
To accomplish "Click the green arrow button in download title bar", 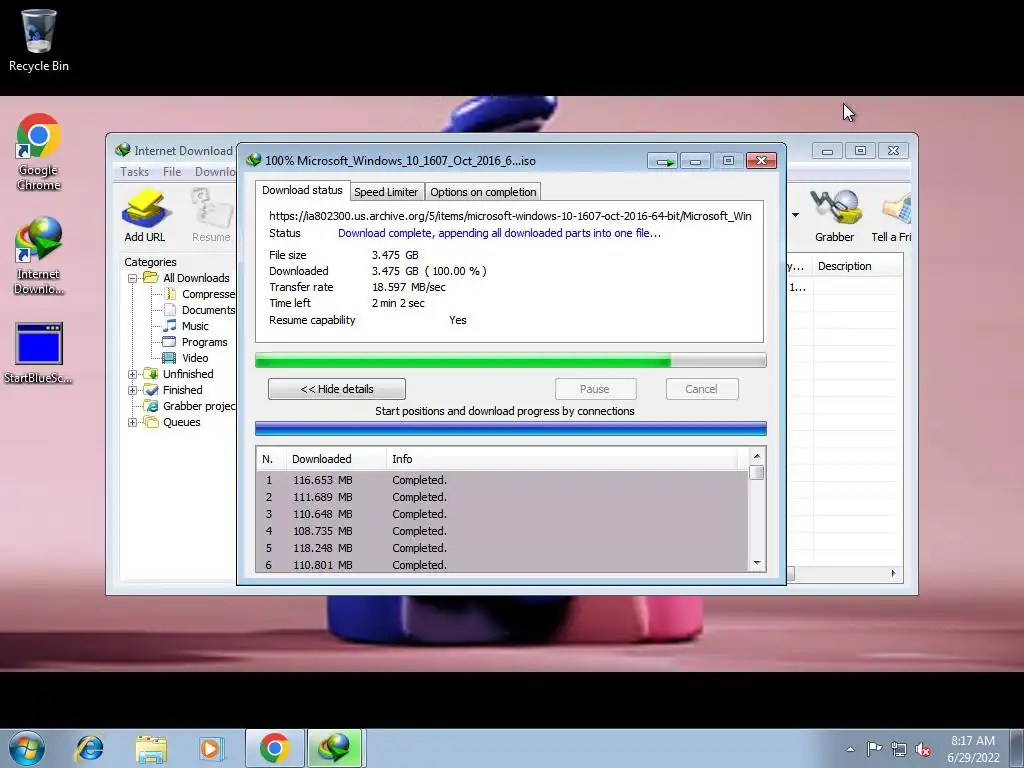I will click(x=663, y=161).
